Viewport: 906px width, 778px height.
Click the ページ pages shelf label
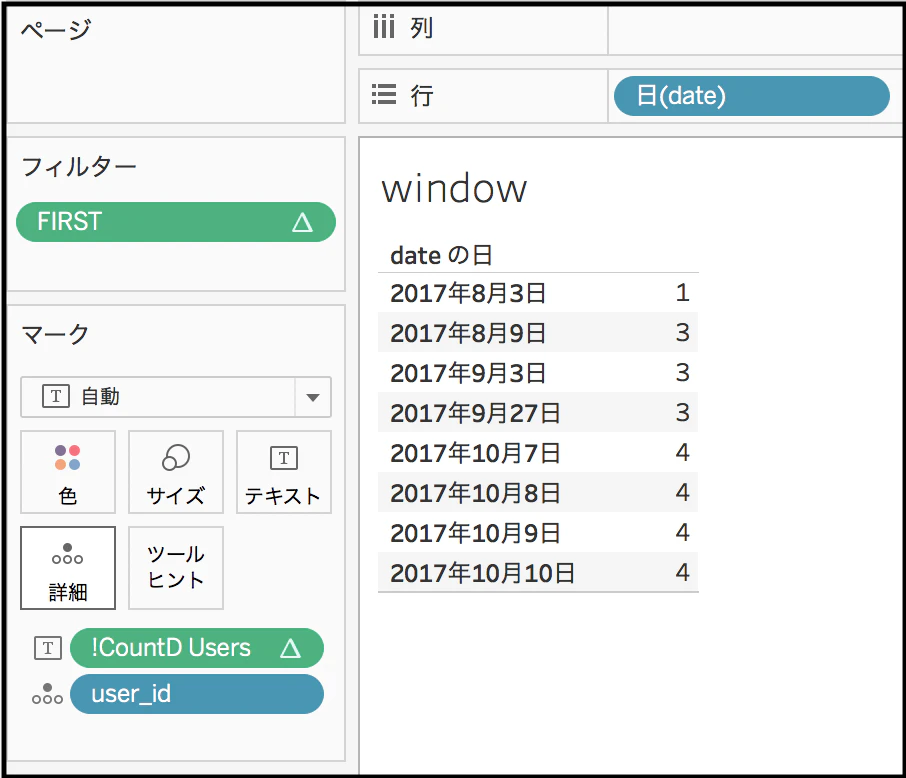tap(56, 29)
